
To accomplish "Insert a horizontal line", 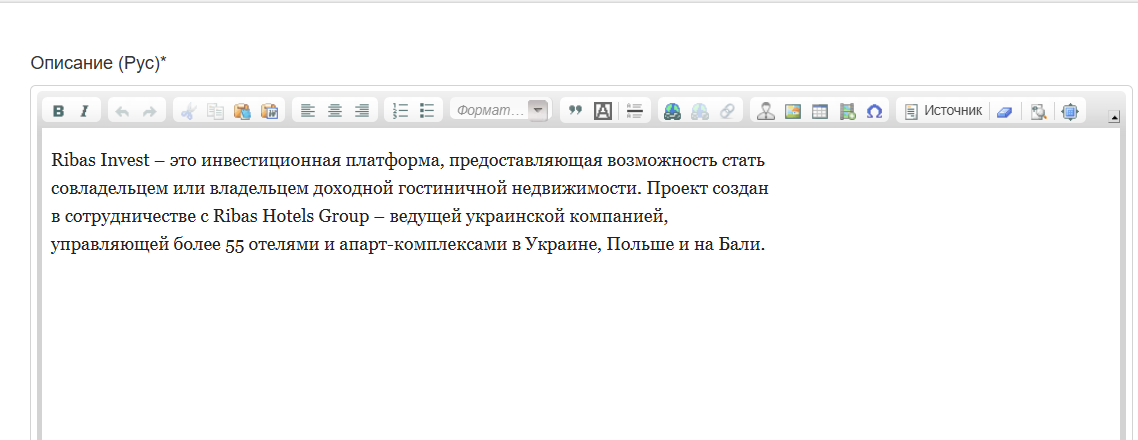I will click(634, 111).
